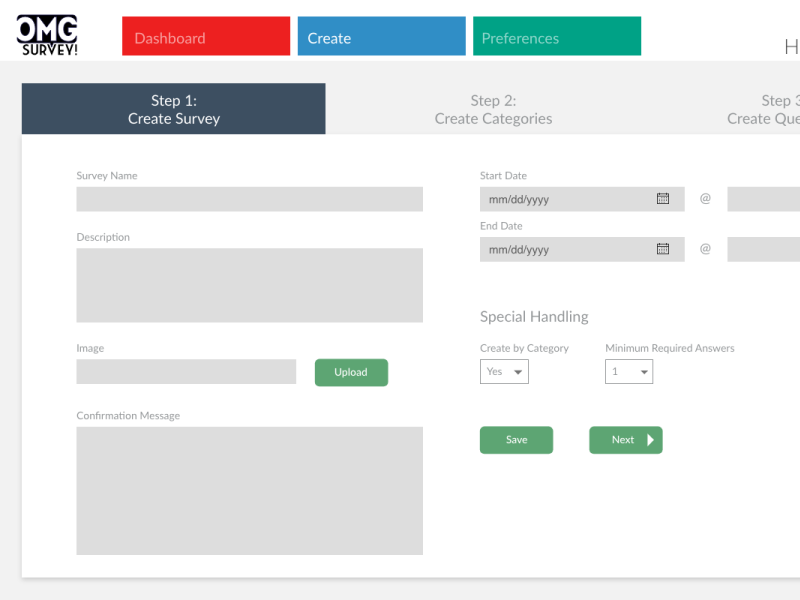Proceed using the Next button

(x=625, y=440)
